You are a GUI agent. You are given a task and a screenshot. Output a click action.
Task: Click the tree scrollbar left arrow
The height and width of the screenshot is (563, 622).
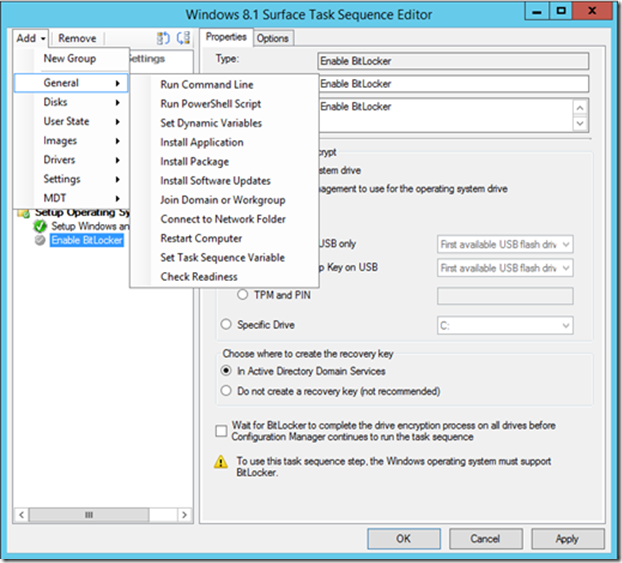pyautogui.click(x=21, y=515)
